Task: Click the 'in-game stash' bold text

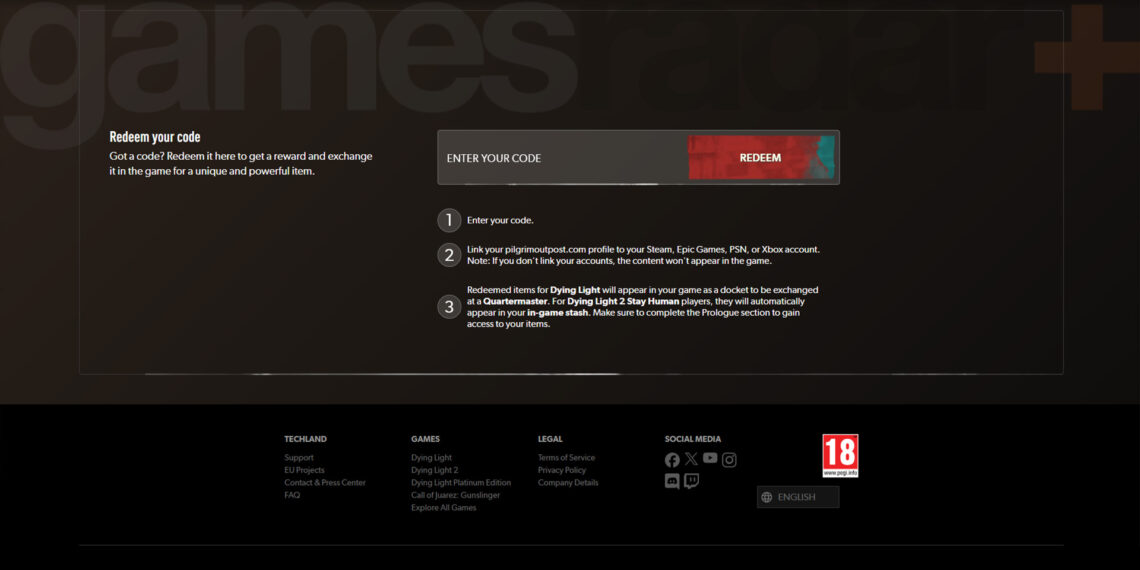Action: point(558,313)
